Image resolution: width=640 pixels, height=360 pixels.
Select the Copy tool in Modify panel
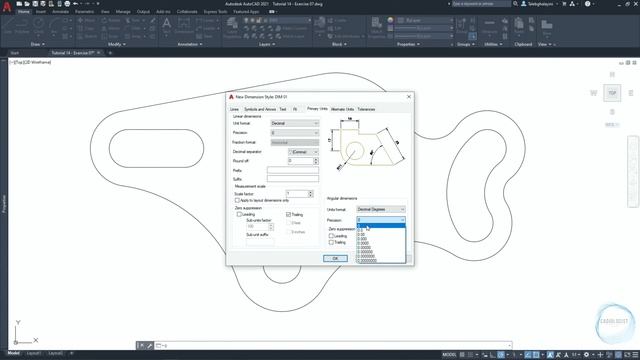87,28
